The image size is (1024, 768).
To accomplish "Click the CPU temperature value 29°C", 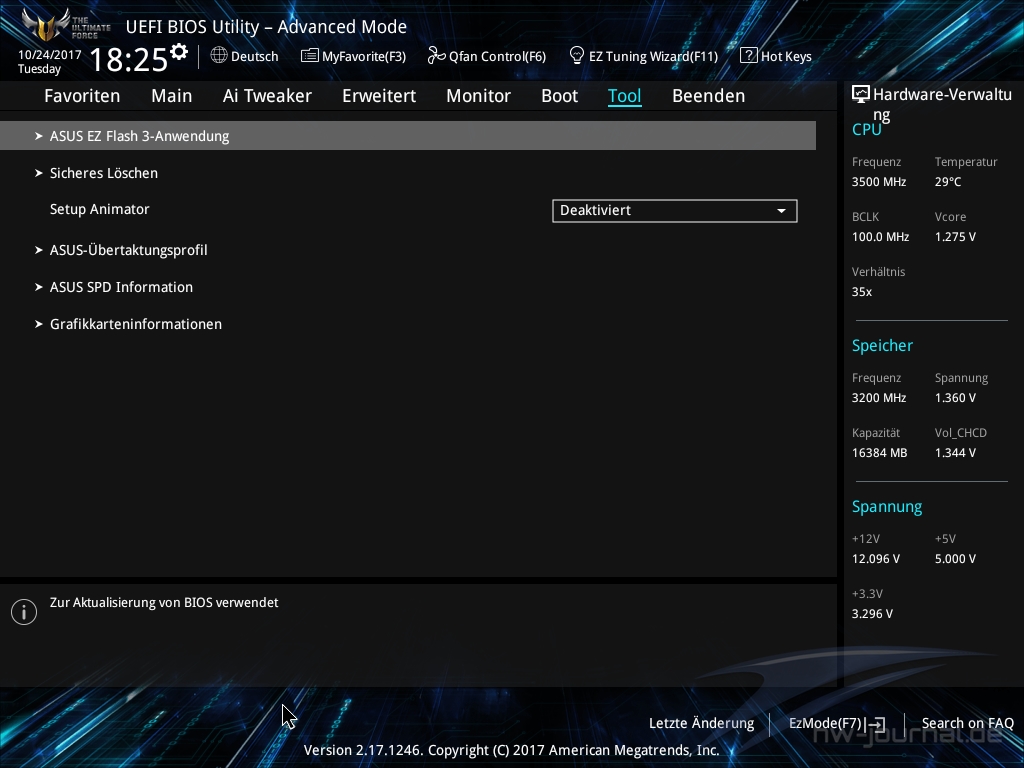I will (948, 182).
